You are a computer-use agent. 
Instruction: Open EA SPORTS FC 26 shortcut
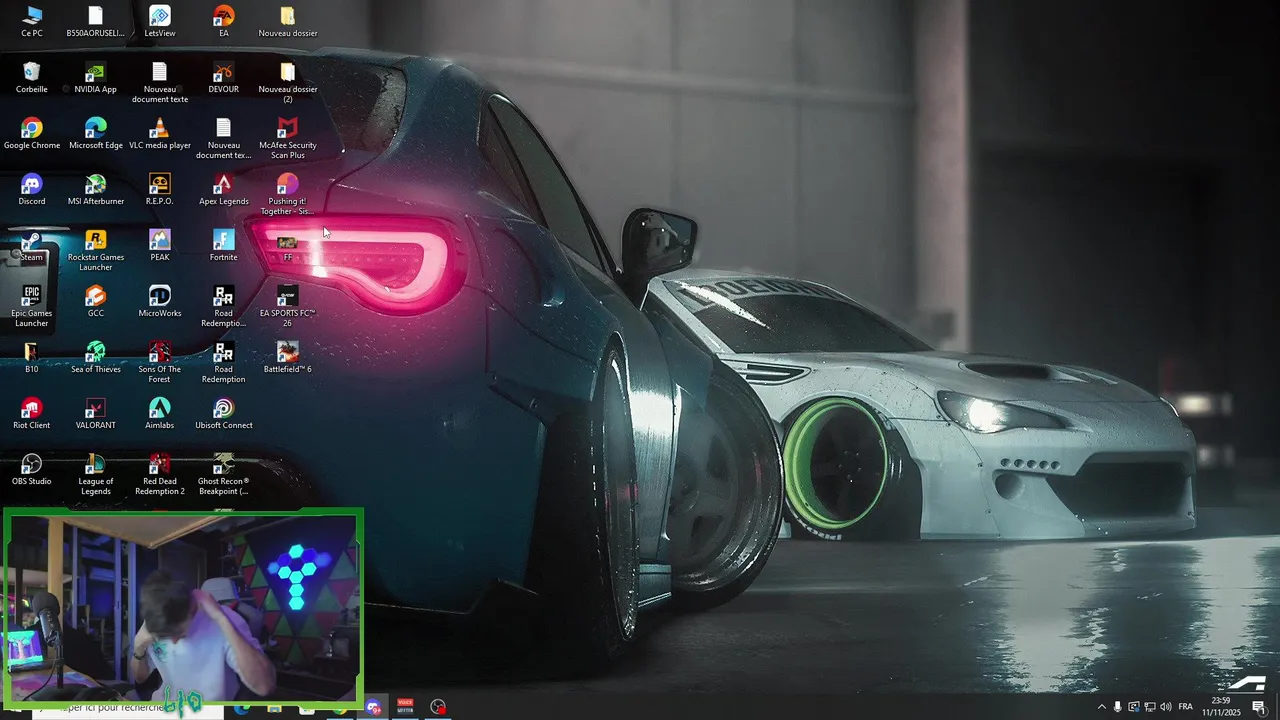(x=288, y=307)
